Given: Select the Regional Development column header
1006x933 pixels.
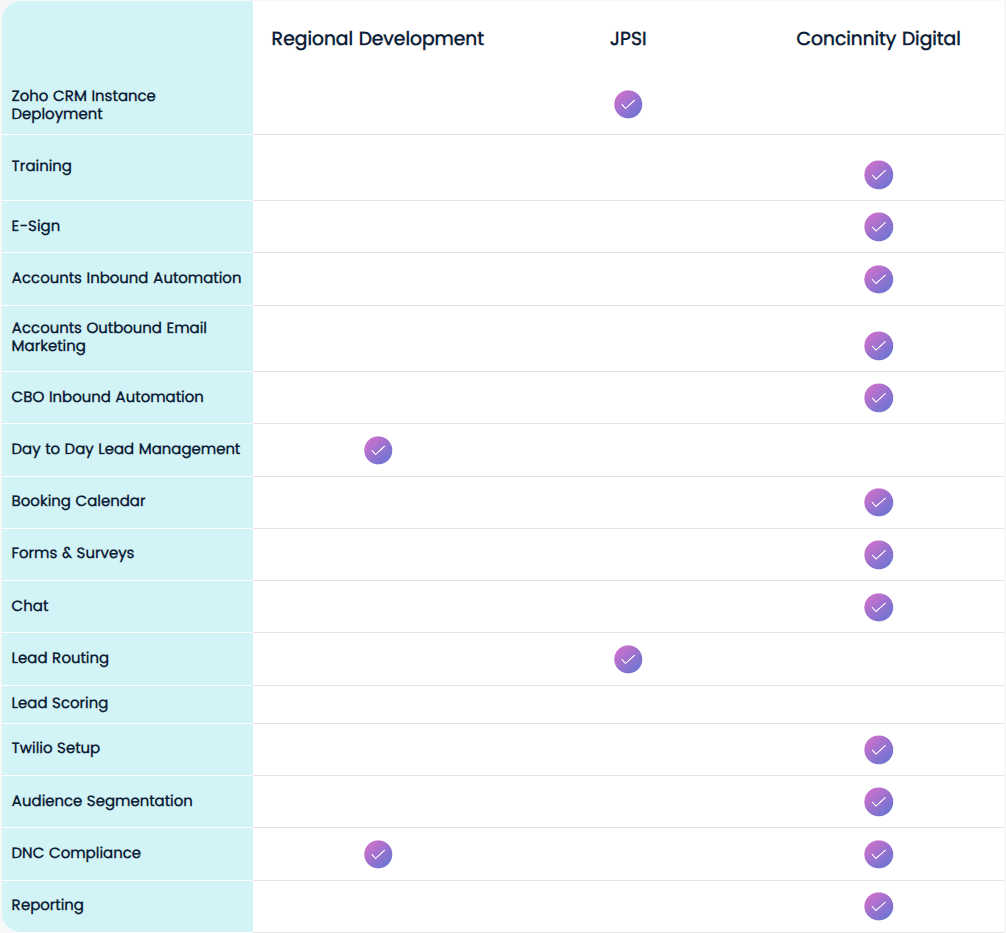Looking at the screenshot, I should [x=377, y=39].
